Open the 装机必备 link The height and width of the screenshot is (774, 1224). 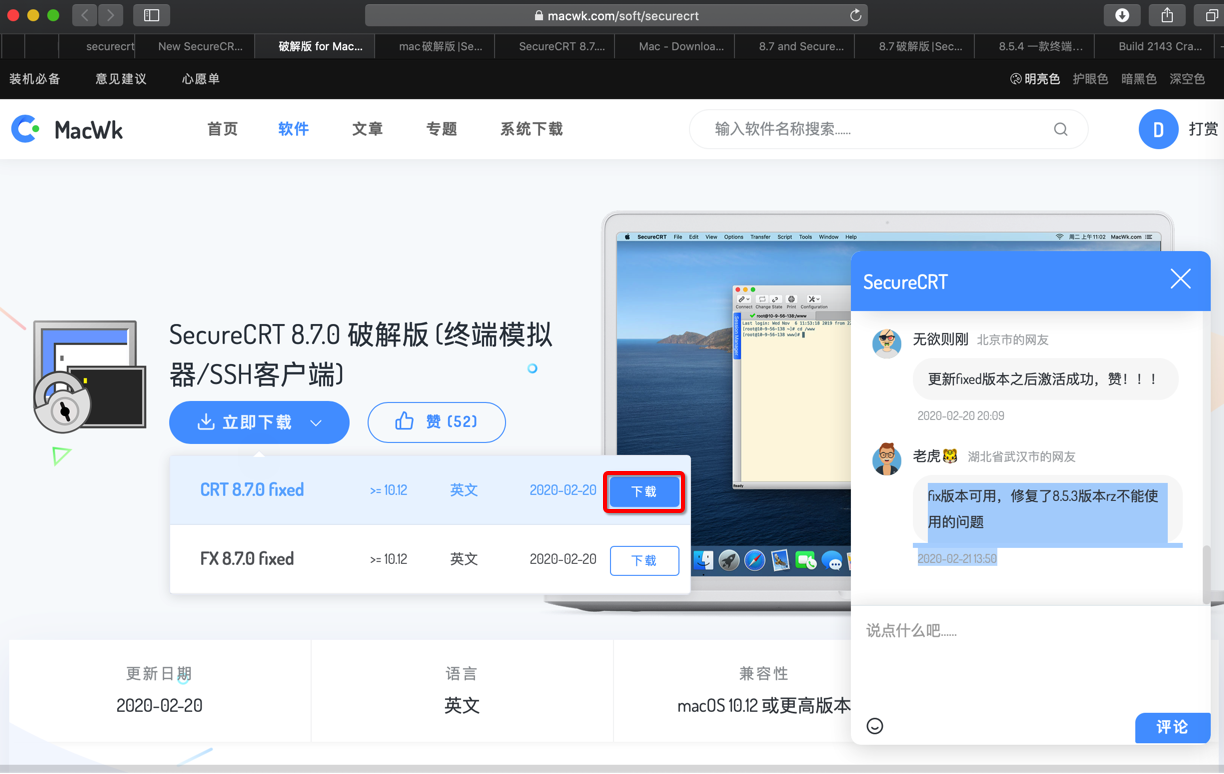point(35,79)
